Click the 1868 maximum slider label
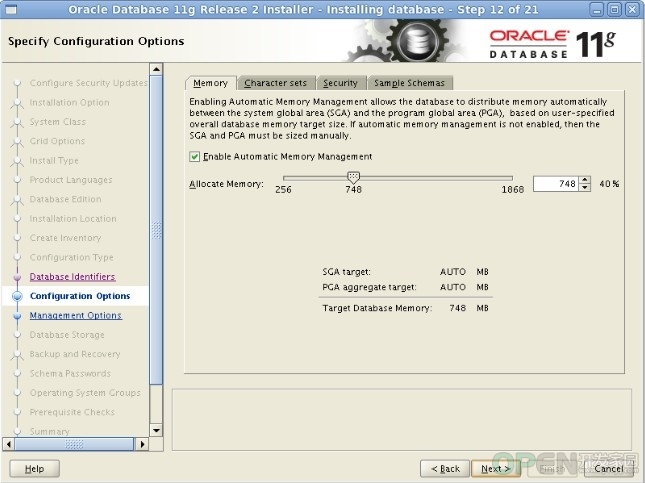Viewport: 645px width, 483px height. (x=513, y=190)
